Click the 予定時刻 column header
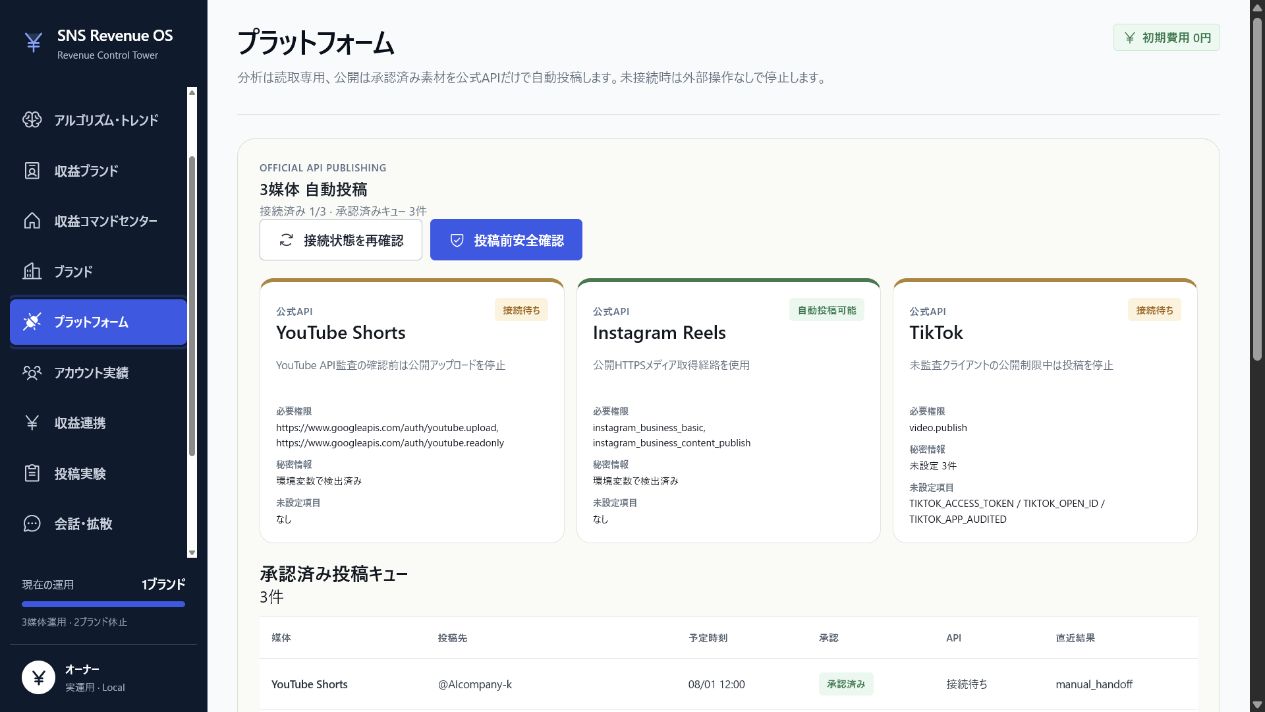This screenshot has width=1265, height=712. pos(707,637)
